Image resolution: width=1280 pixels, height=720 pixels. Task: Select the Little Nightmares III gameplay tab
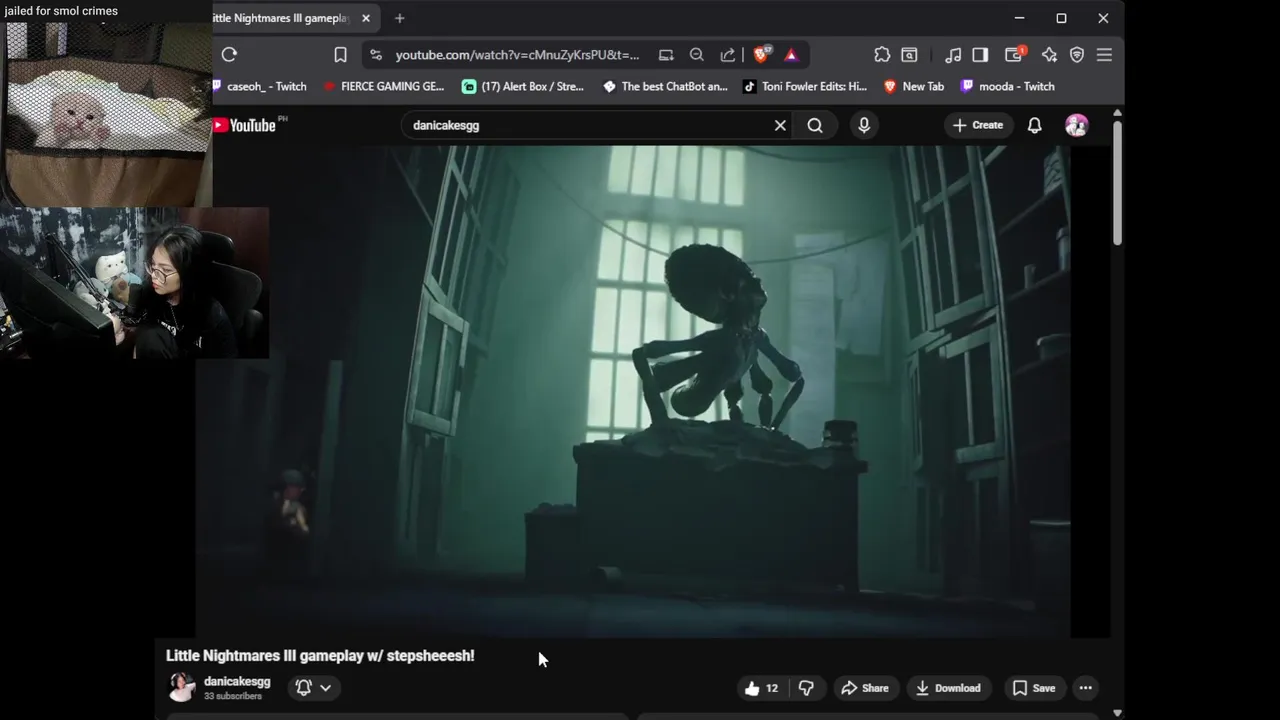pos(281,18)
